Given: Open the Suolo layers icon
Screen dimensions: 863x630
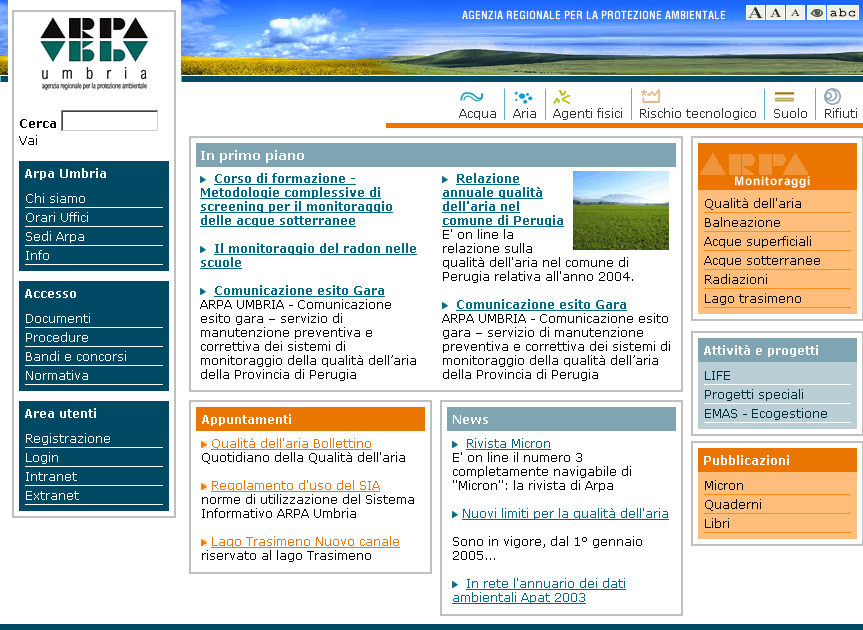Looking at the screenshot, I should coord(784,97).
